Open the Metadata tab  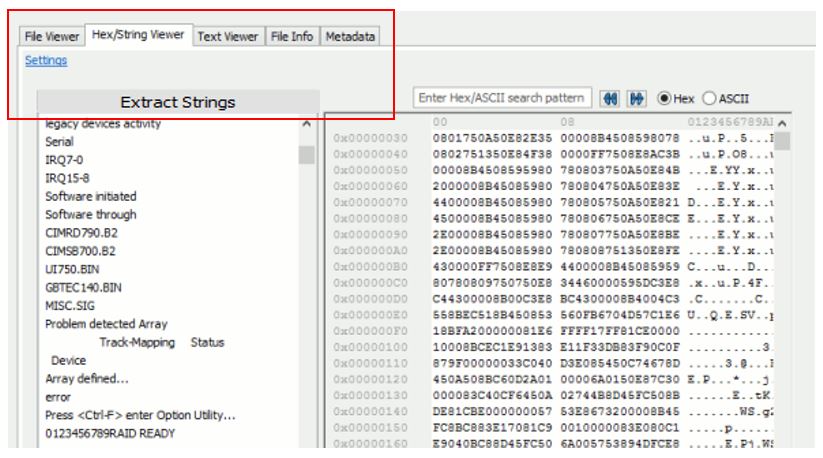point(350,36)
